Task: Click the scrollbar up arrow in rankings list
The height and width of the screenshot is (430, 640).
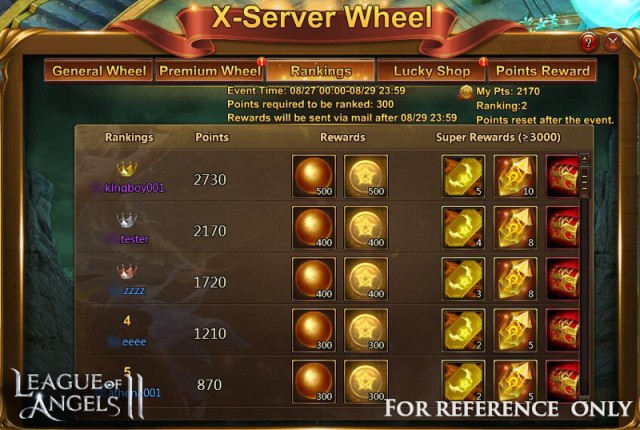Action: [584, 159]
